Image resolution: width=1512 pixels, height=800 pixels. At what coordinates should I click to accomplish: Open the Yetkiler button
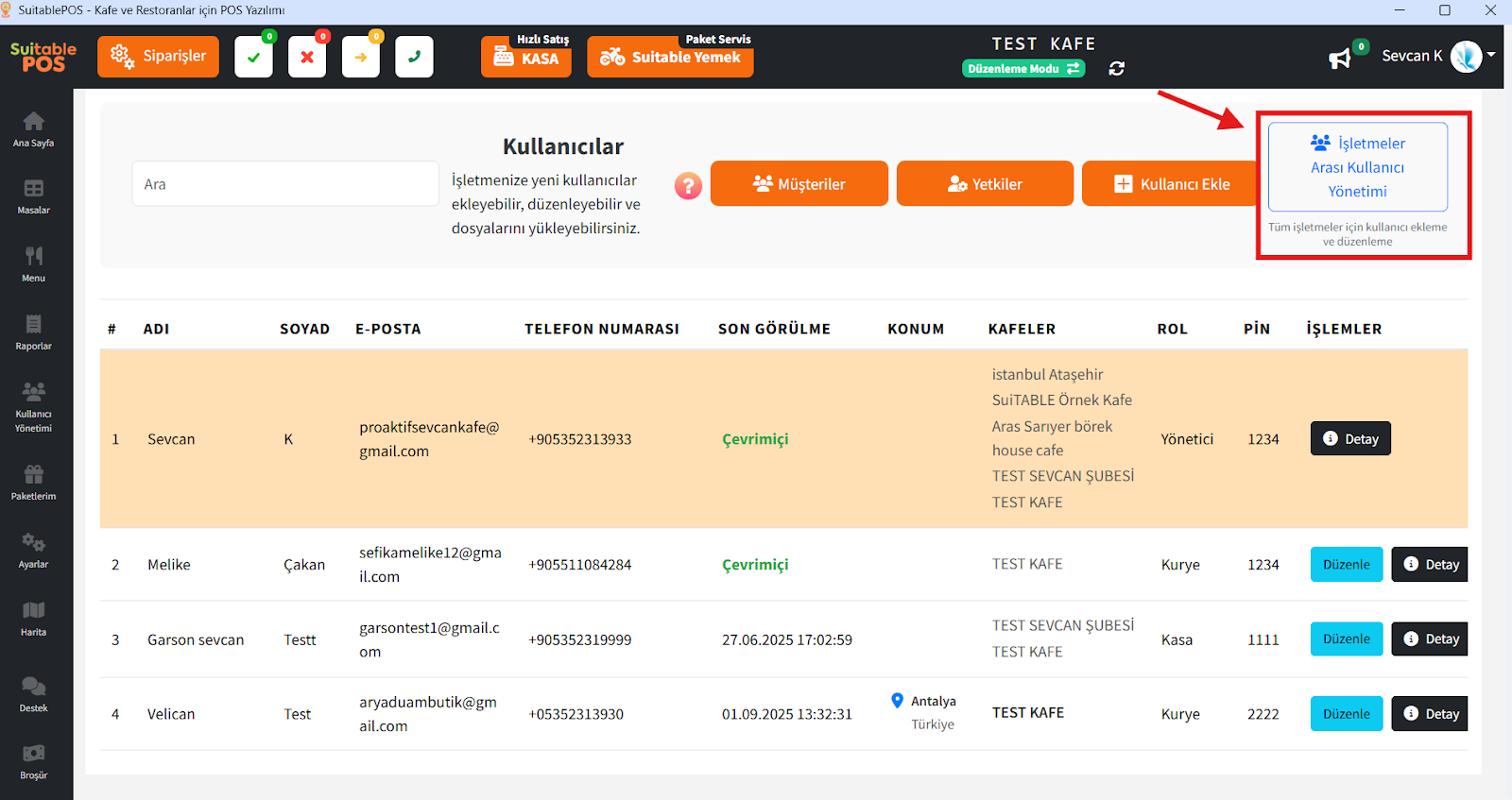click(985, 184)
